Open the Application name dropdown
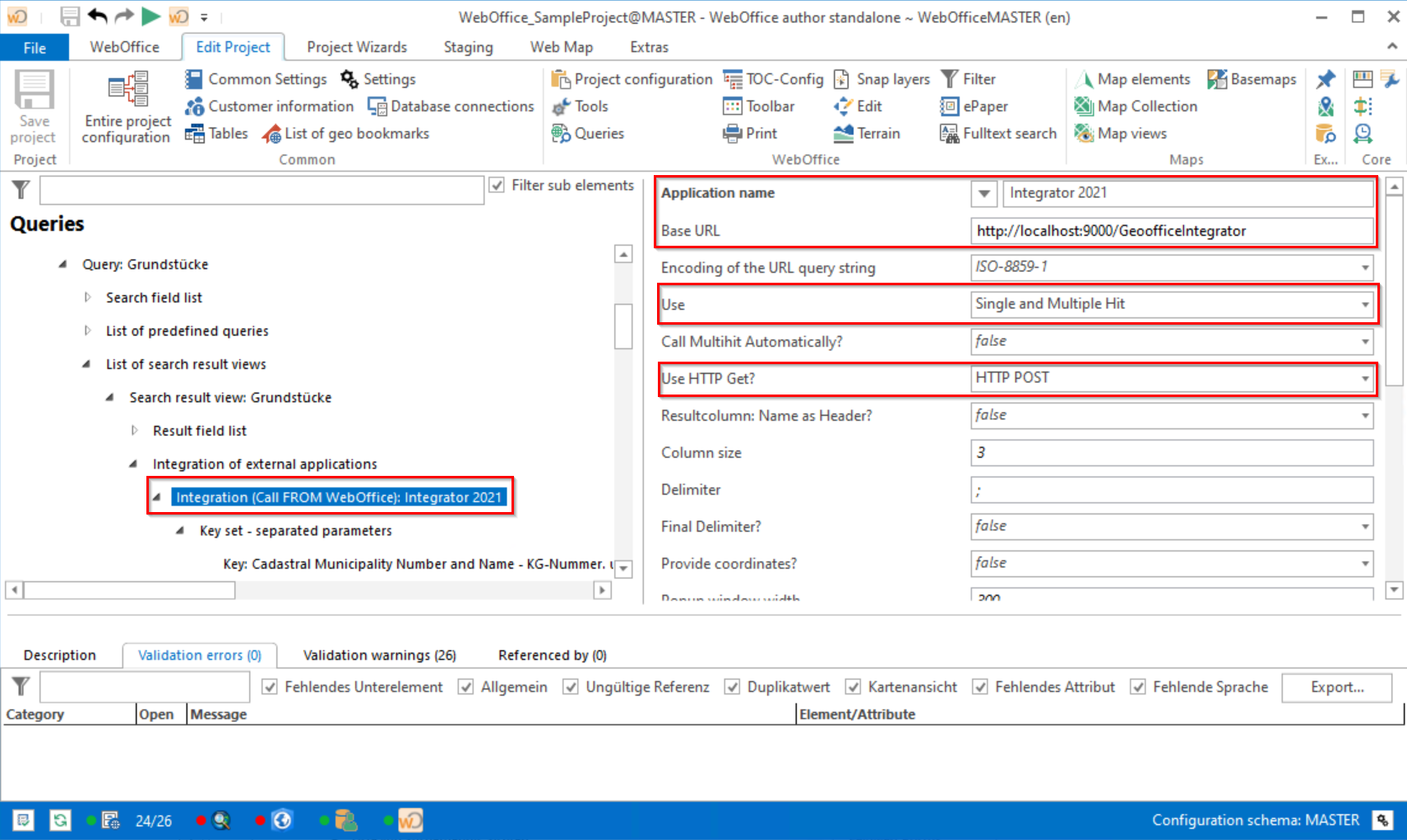Screen dimensions: 1407x840 (x=984, y=193)
